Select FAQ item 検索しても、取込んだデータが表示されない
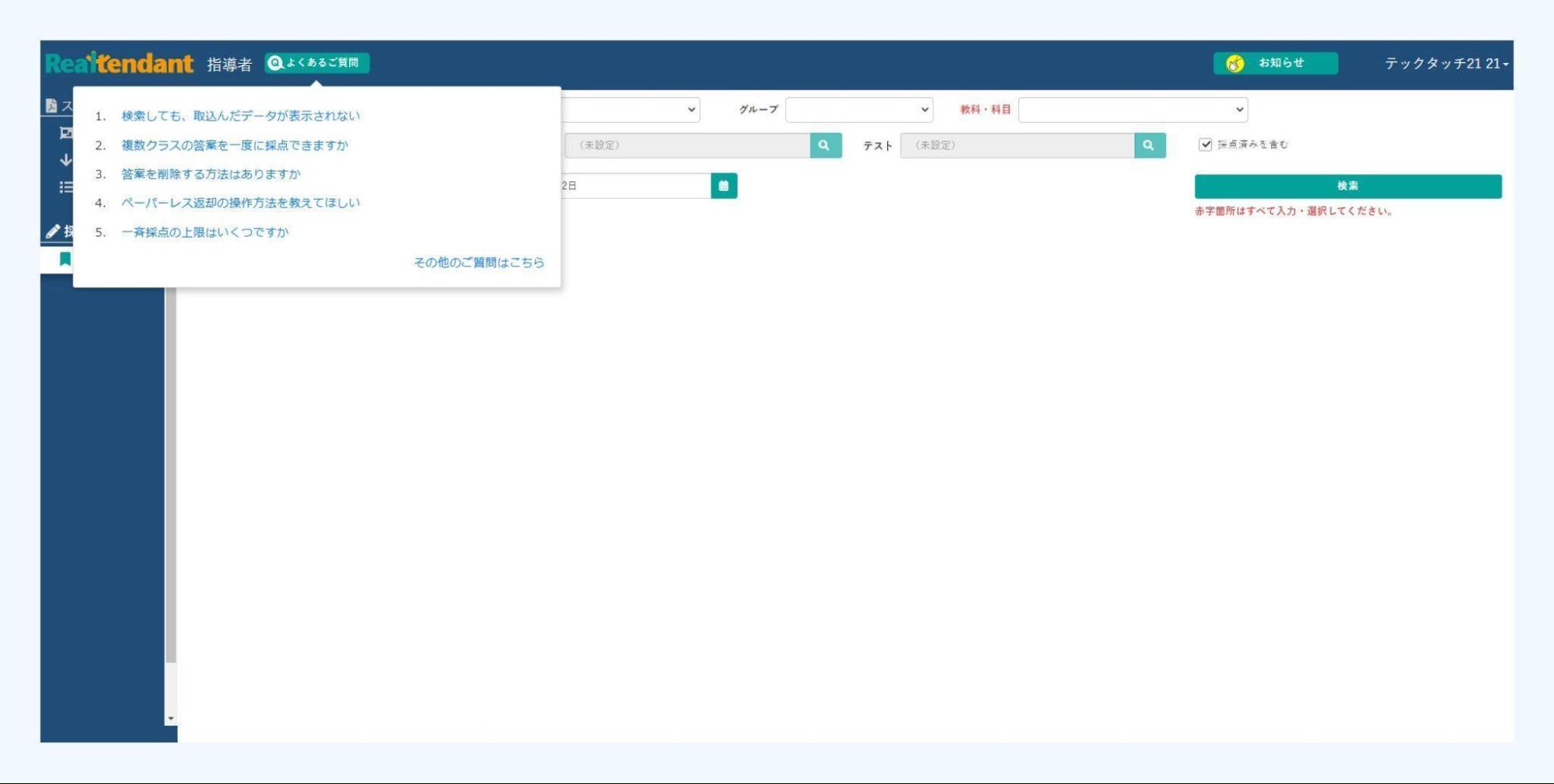The width and height of the screenshot is (1554, 784). [x=240, y=116]
